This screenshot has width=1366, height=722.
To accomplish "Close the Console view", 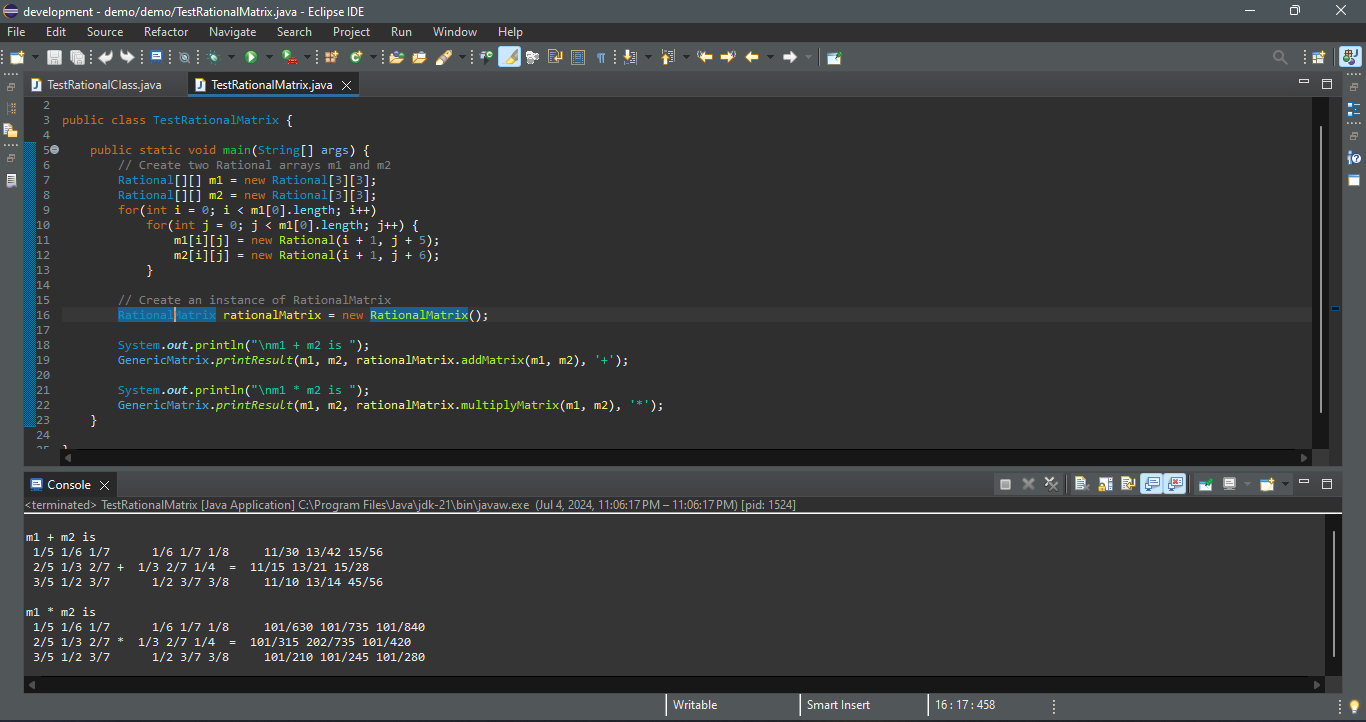I will pyautogui.click(x=104, y=485).
